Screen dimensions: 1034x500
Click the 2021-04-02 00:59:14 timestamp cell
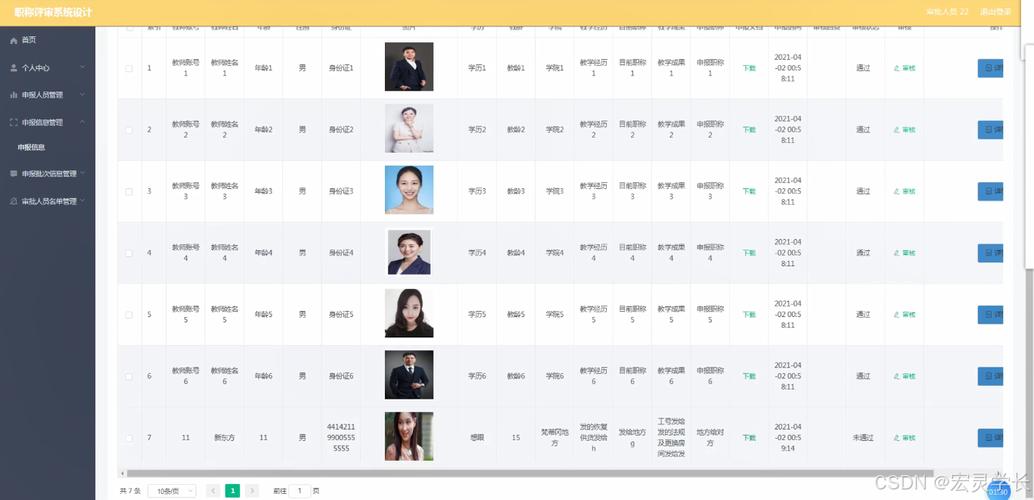pos(787,438)
